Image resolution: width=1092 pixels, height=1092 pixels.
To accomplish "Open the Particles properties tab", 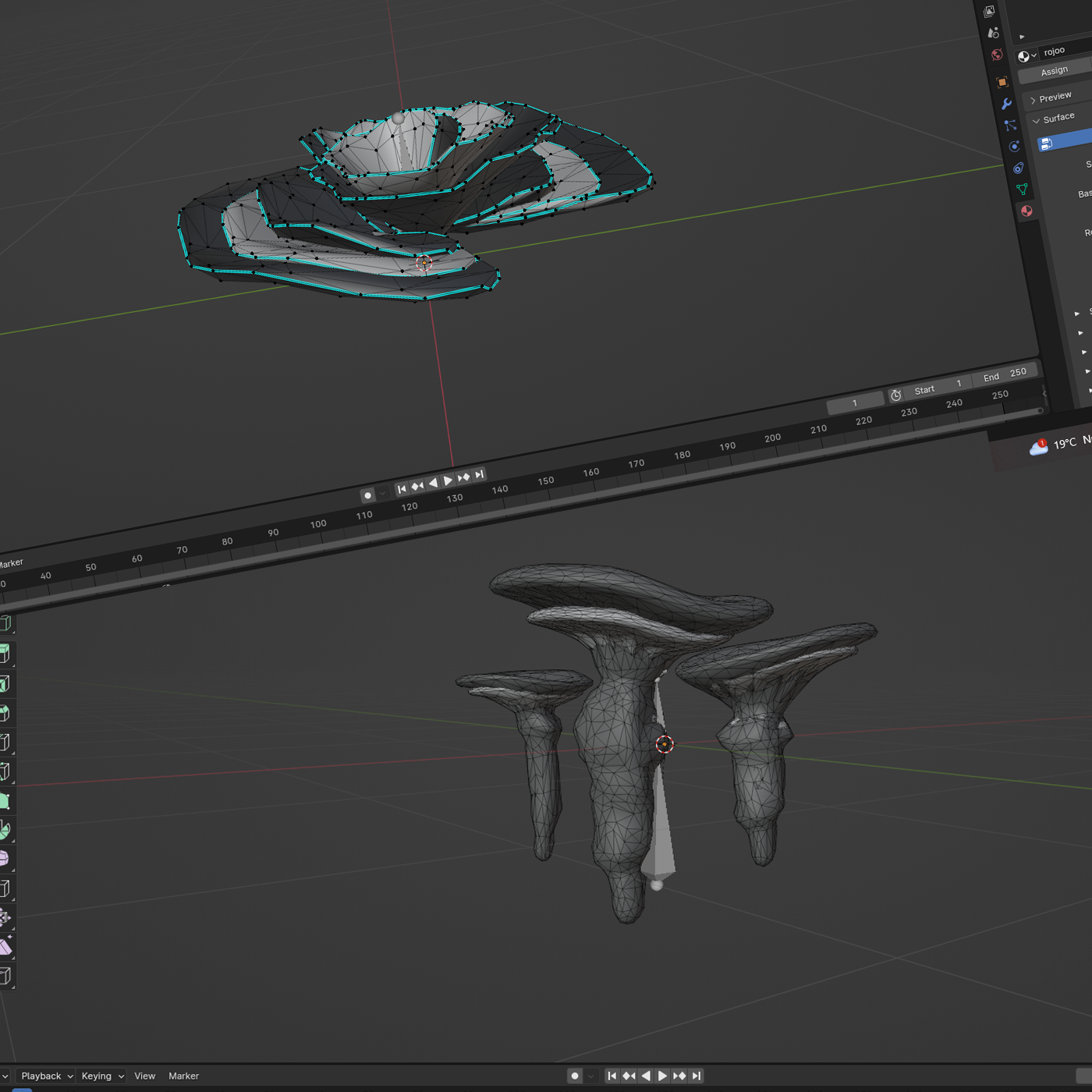I will [1010, 125].
